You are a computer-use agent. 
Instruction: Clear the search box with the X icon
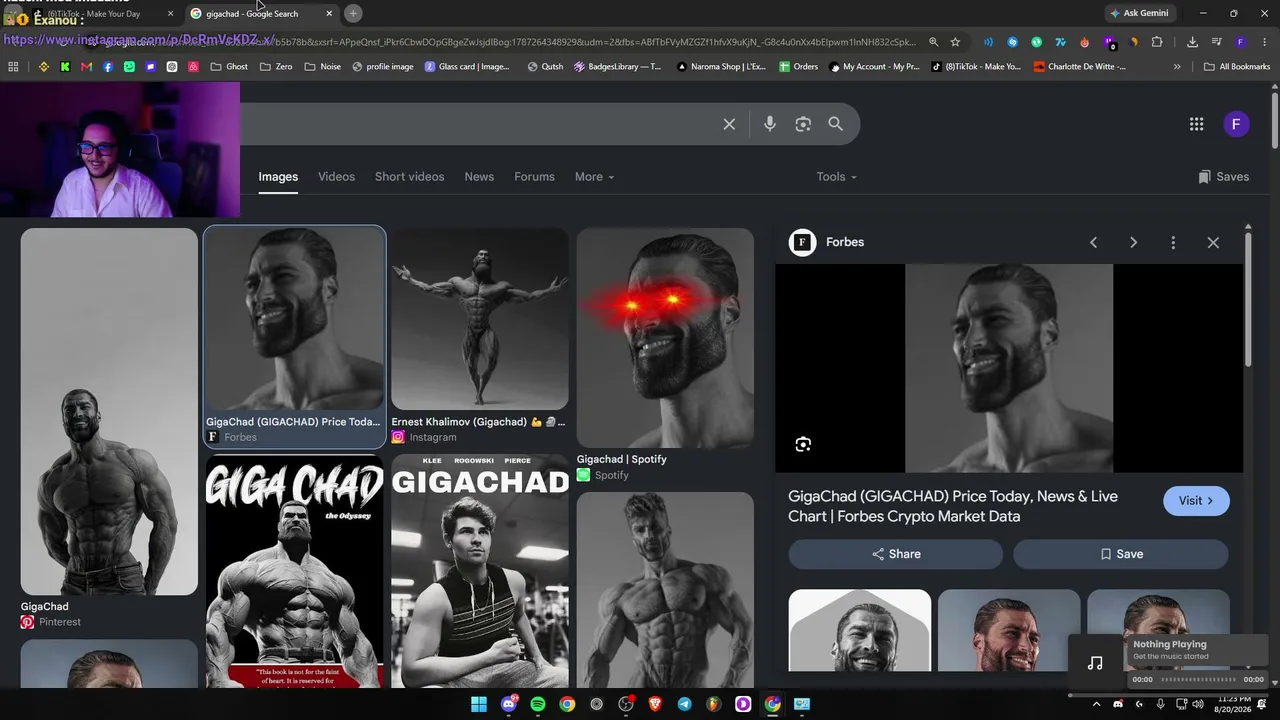click(729, 124)
